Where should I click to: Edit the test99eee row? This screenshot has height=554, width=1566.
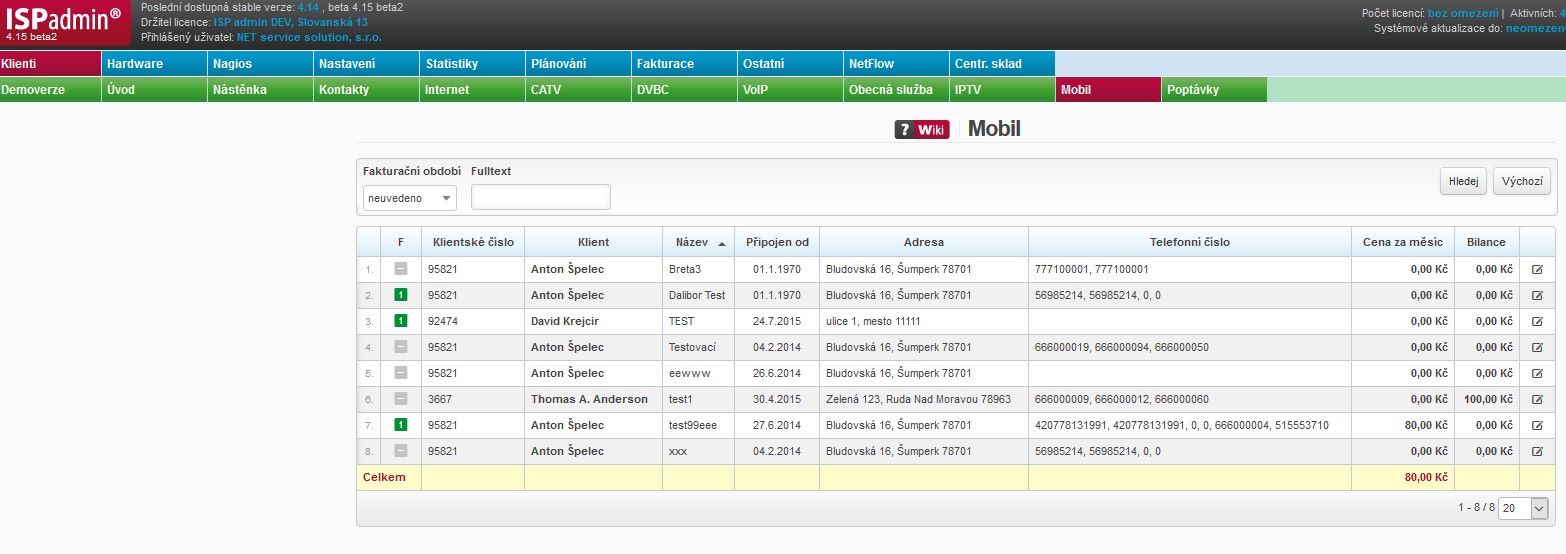pos(1537,425)
